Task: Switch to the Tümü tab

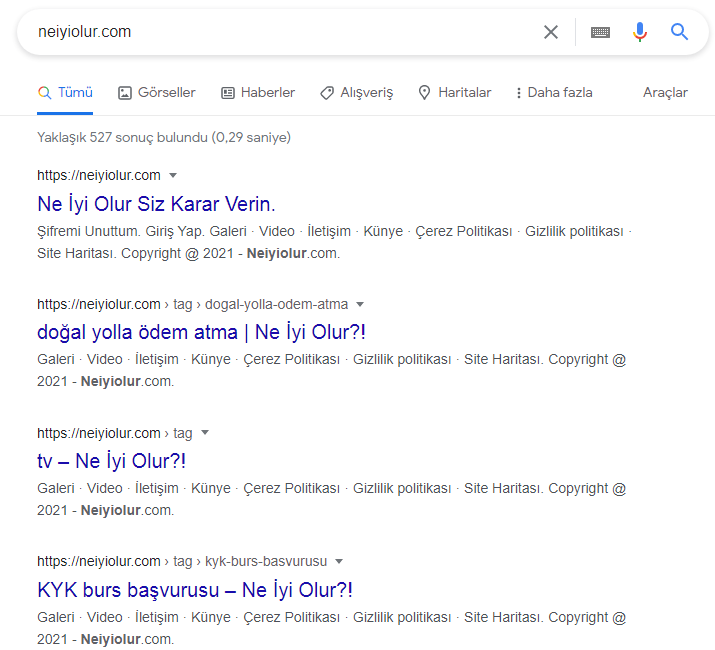Action: 65,93
